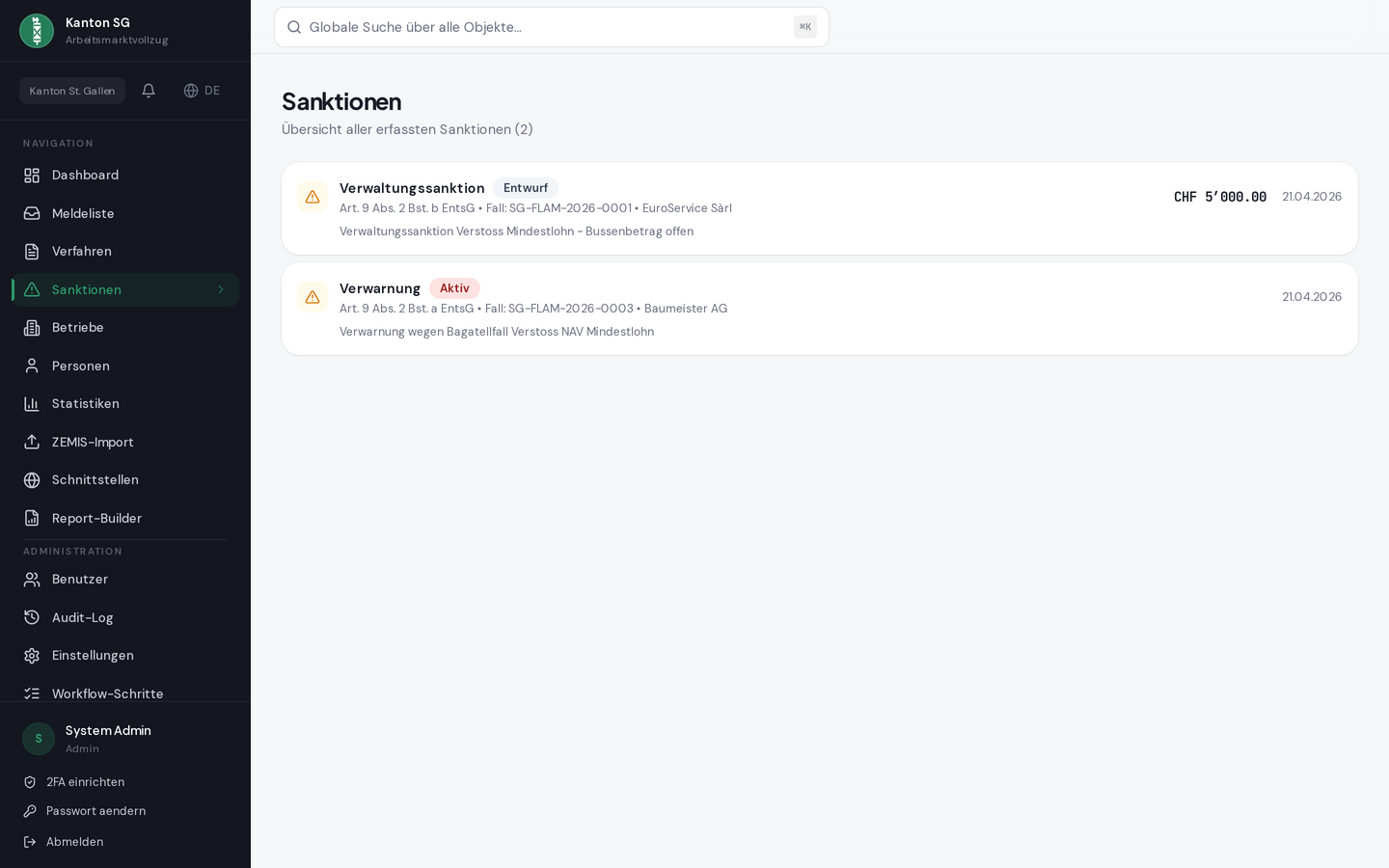Click the 2FA shield icon

(x=30, y=782)
